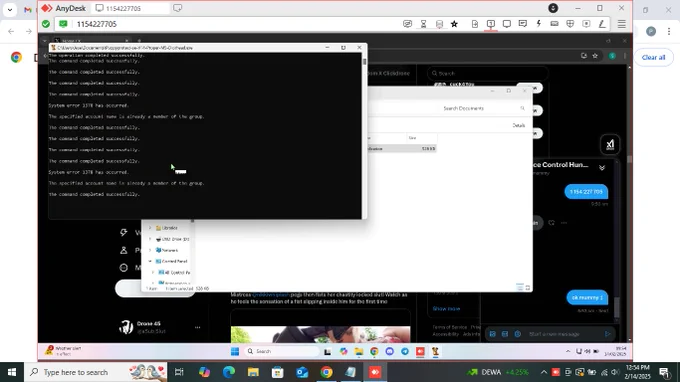Image resolution: width=680 pixels, height=382 pixels.
Task: Click the '1 154 227 705' chat message bubble
Action: [586, 192]
